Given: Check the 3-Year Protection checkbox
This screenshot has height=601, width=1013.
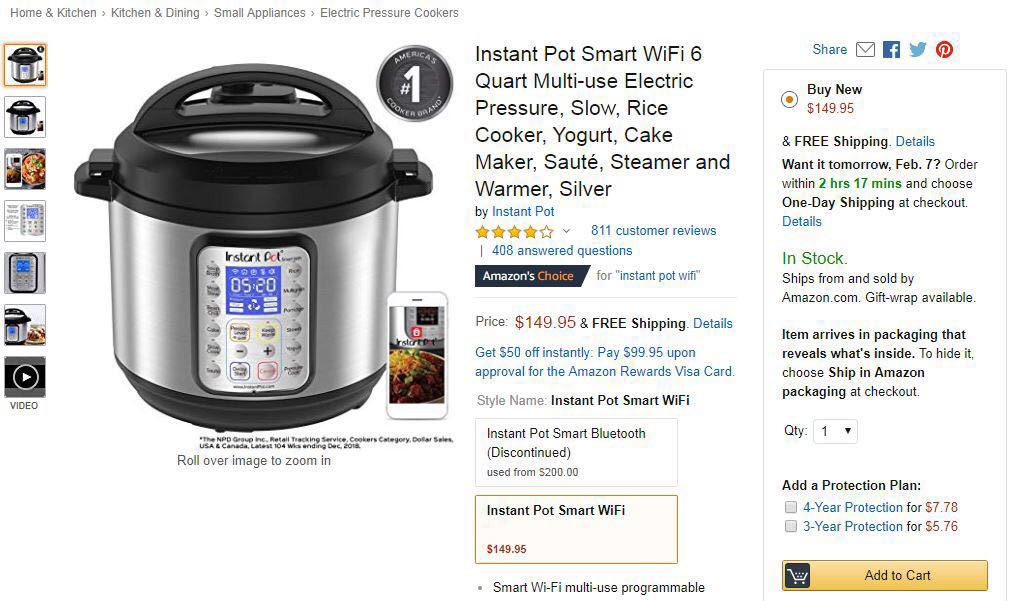Looking at the screenshot, I should click(790, 526).
